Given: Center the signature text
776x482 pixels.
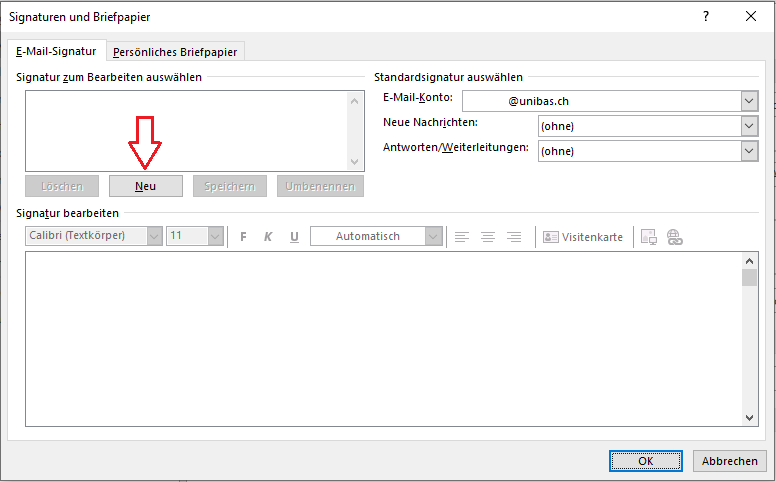Looking at the screenshot, I should coord(488,237).
